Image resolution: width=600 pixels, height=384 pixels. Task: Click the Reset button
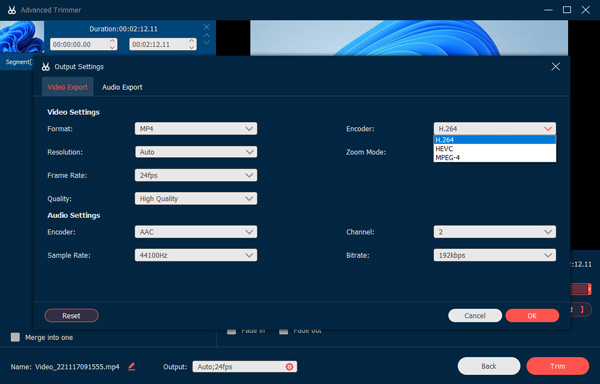(x=72, y=316)
